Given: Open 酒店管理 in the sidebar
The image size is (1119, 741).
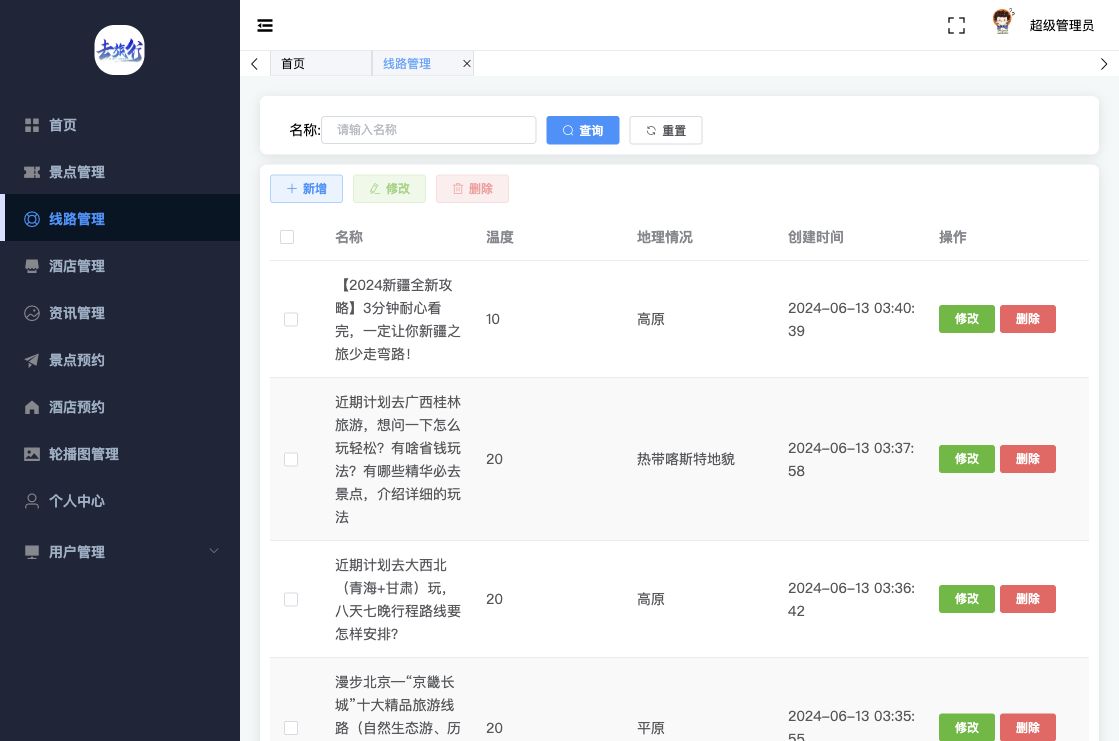Looking at the screenshot, I should click(120, 266).
